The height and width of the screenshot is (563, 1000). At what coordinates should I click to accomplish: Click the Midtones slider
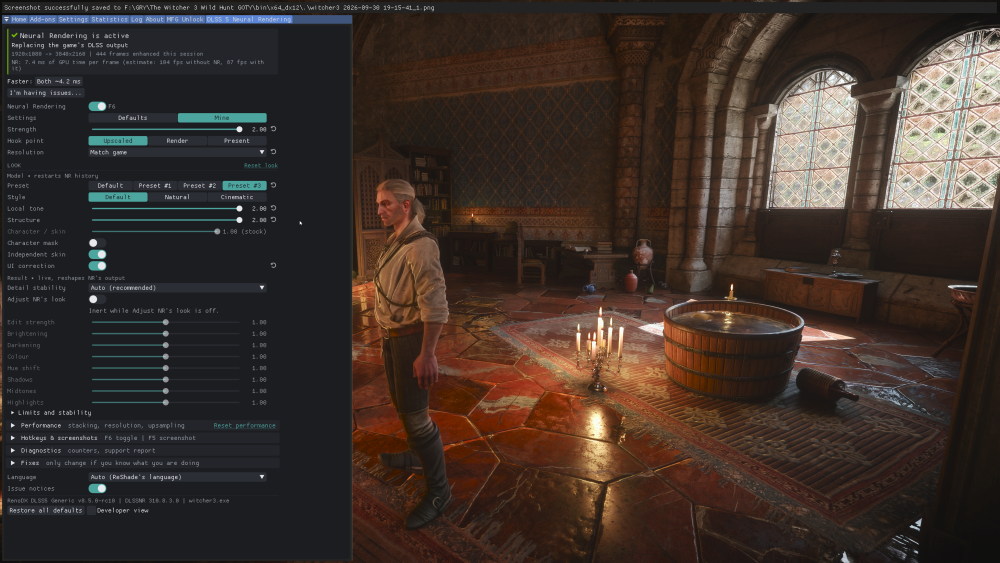click(x=166, y=391)
